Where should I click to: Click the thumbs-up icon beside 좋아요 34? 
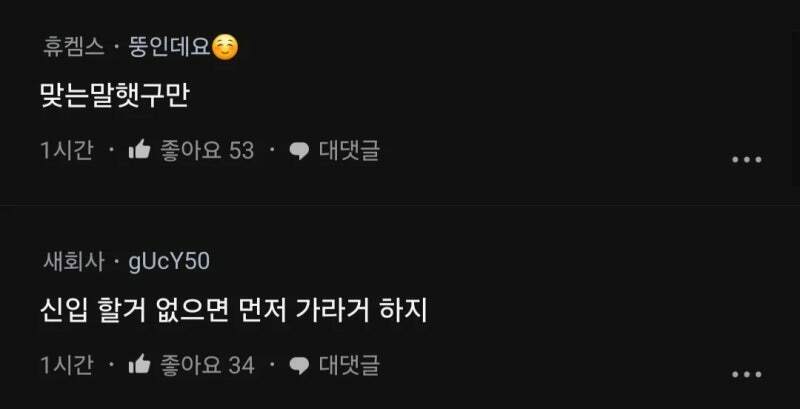tap(139, 365)
